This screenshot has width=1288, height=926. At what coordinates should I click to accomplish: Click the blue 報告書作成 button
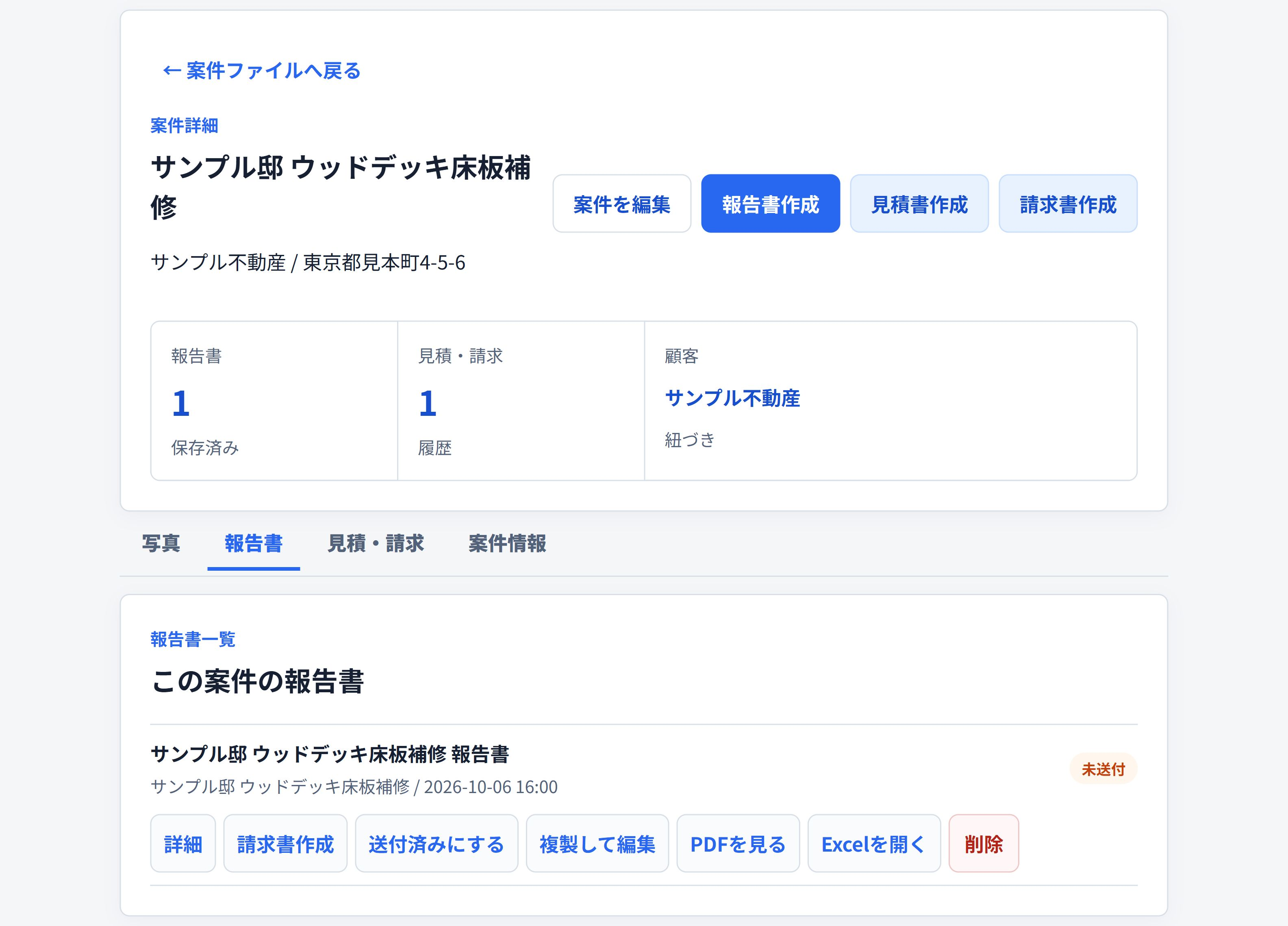click(x=771, y=203)
